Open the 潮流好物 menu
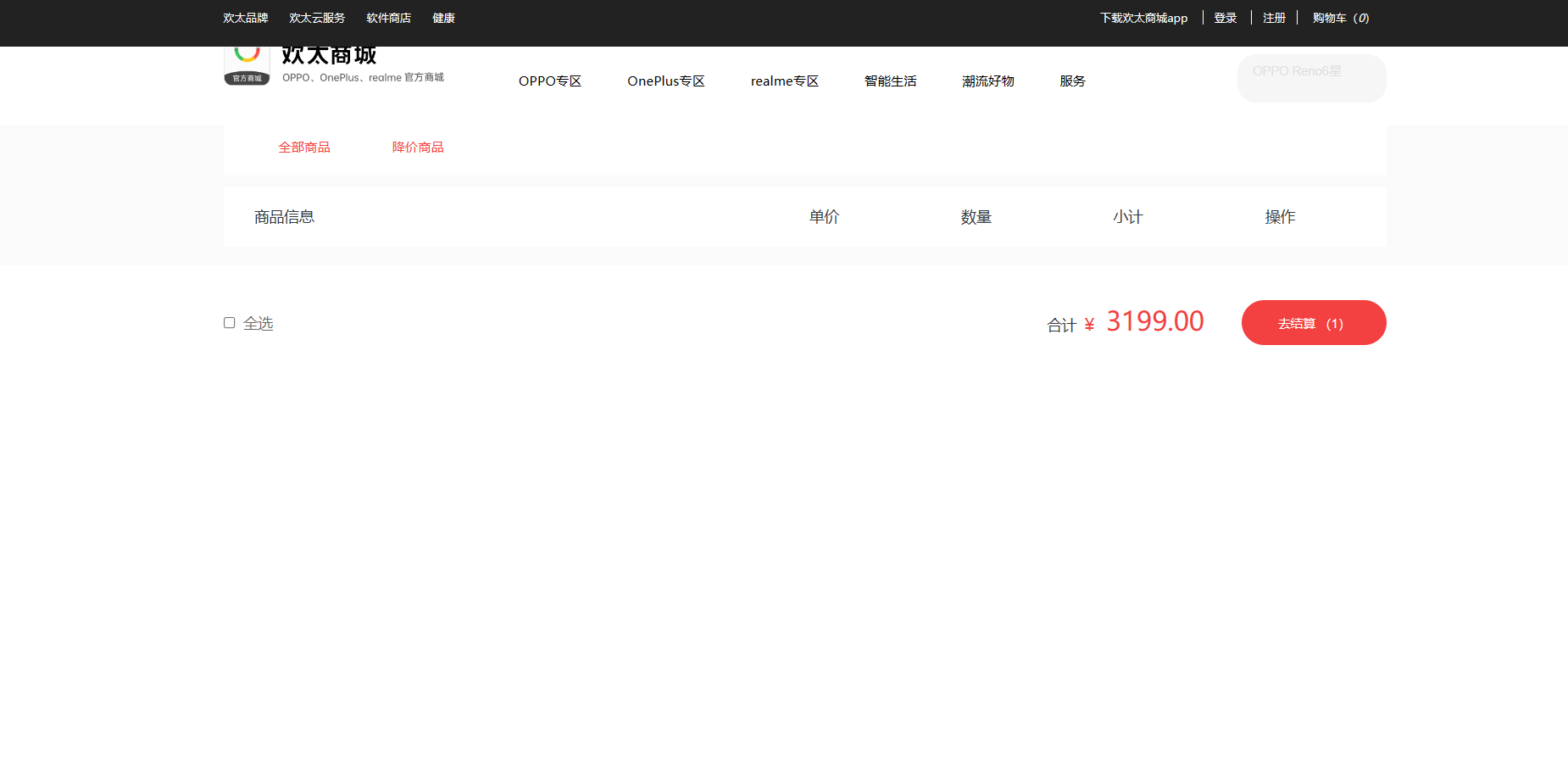 pos(988,81)
